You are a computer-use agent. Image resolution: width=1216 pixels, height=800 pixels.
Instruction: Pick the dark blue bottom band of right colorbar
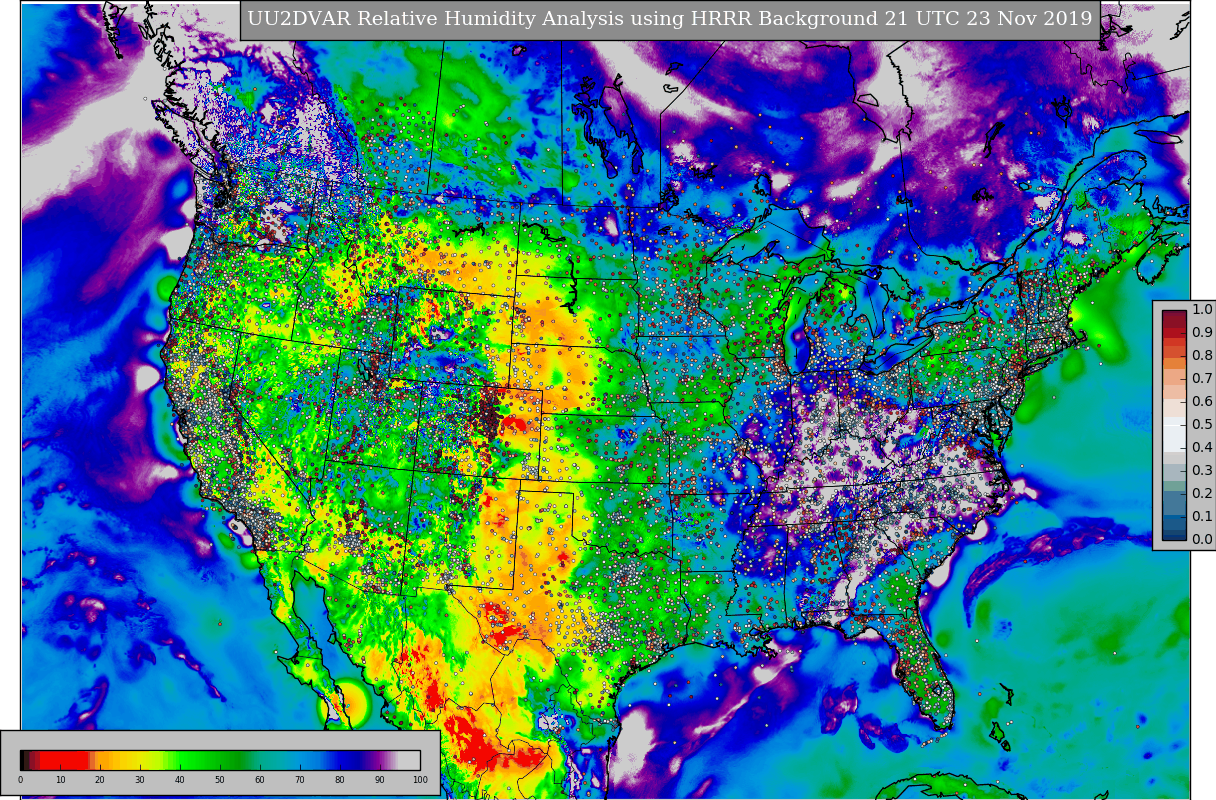tap(1174, 534)
